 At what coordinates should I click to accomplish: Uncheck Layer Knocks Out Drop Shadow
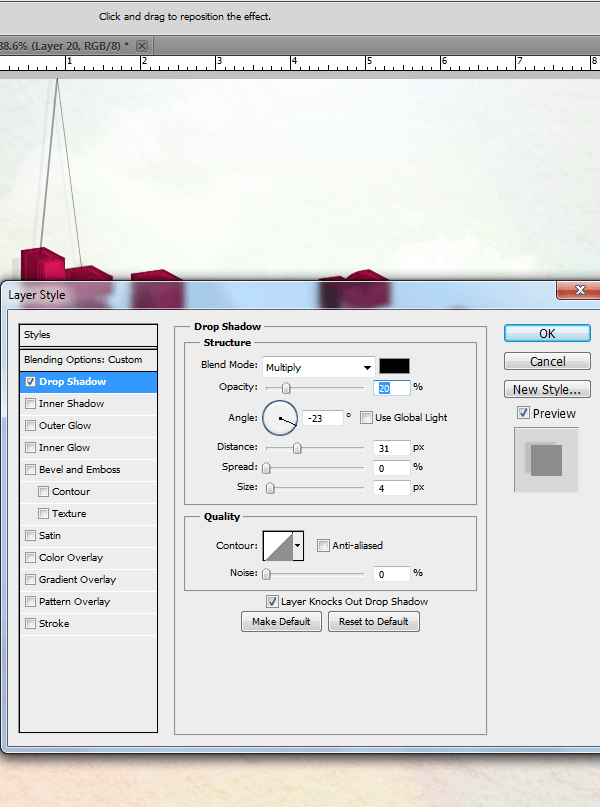click(x=272, y=601)
